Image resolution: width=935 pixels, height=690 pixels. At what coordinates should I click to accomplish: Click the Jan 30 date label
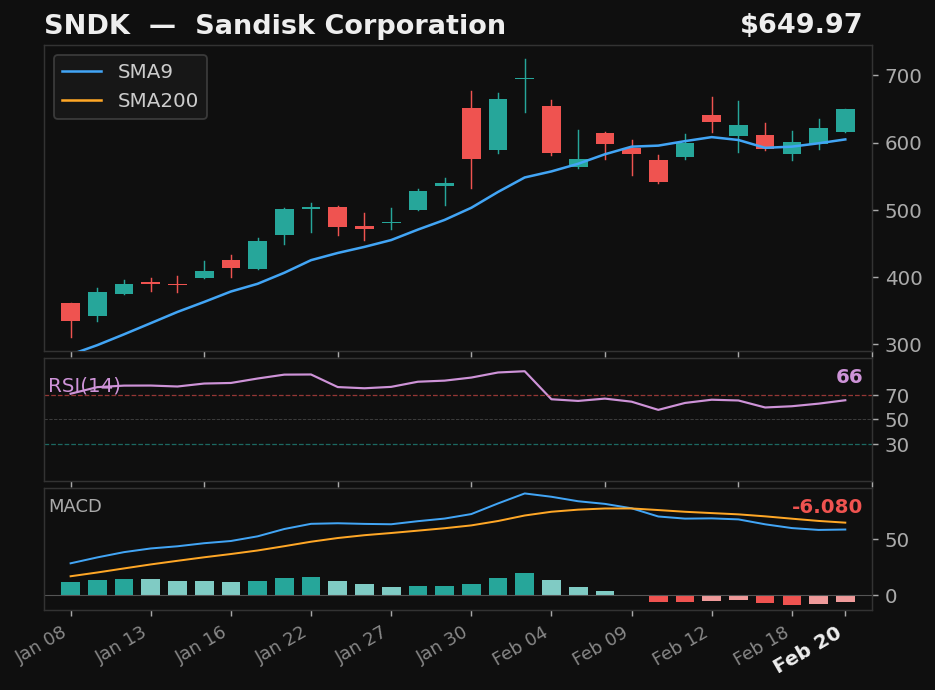tap(441, 644)
